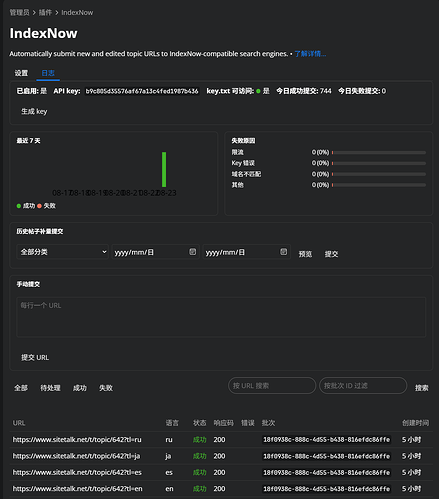This screenshot has height=499, width=439.
Task: Click the 创建时间 column header
Action: pos(415,423)
